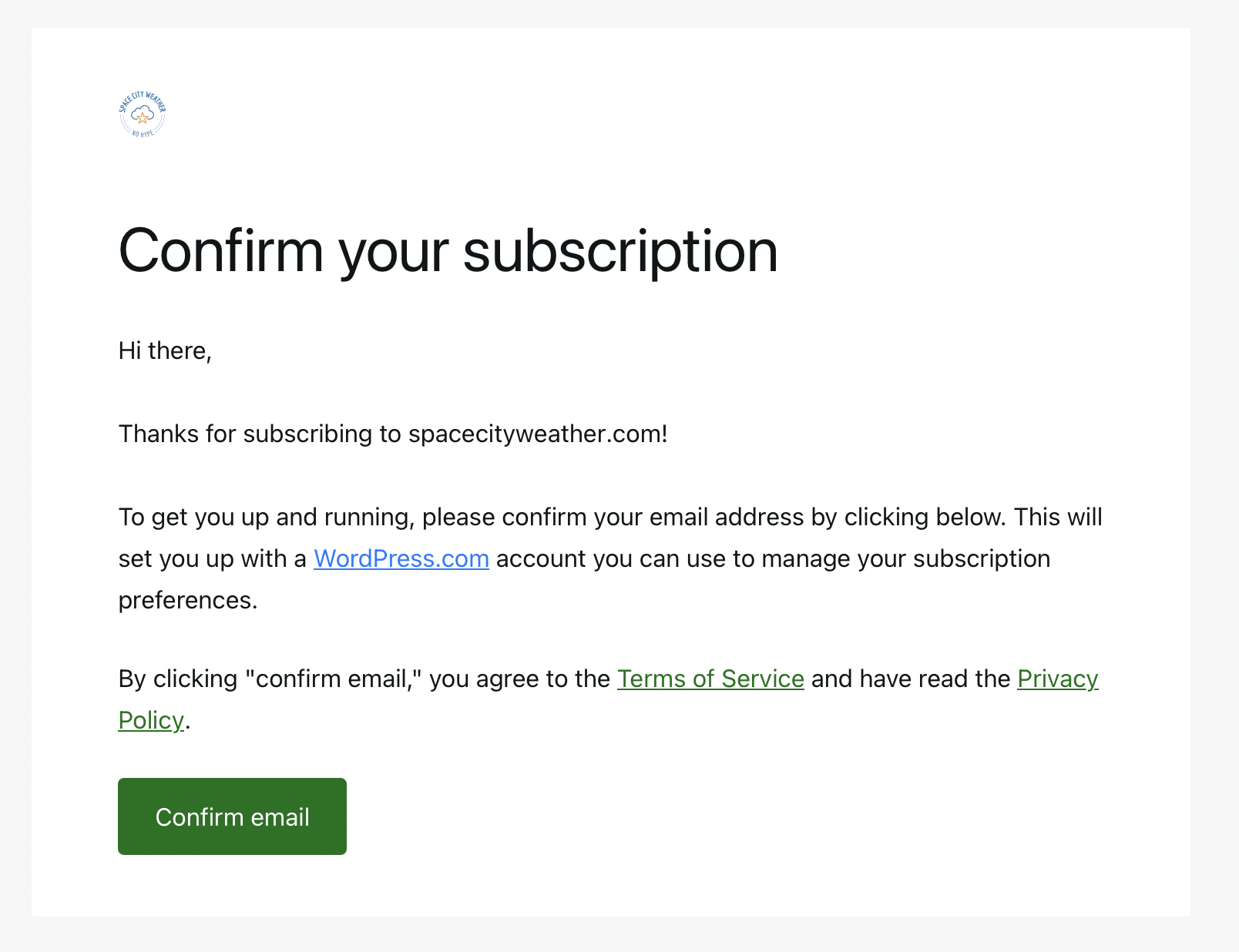Click the weather emblem above the headline
The image size is (1239, 952).
(x=143, y=114)
